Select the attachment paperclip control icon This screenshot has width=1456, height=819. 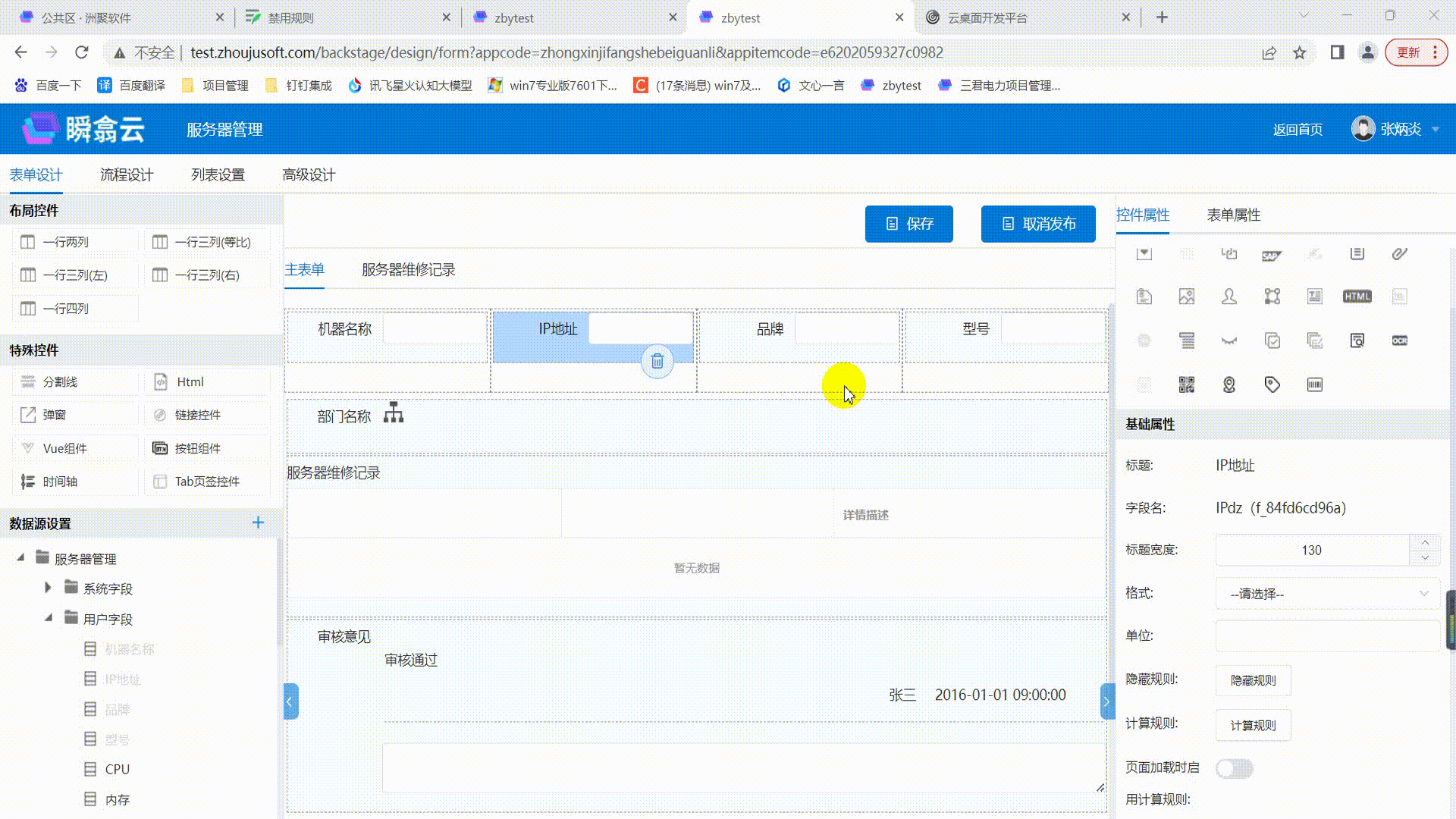tap(1399, 254)
